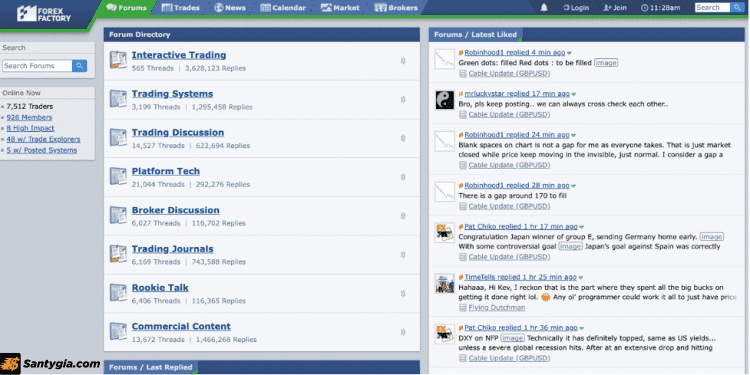Open mrluckystar replied 17 min ago link

tap(517, 94)
